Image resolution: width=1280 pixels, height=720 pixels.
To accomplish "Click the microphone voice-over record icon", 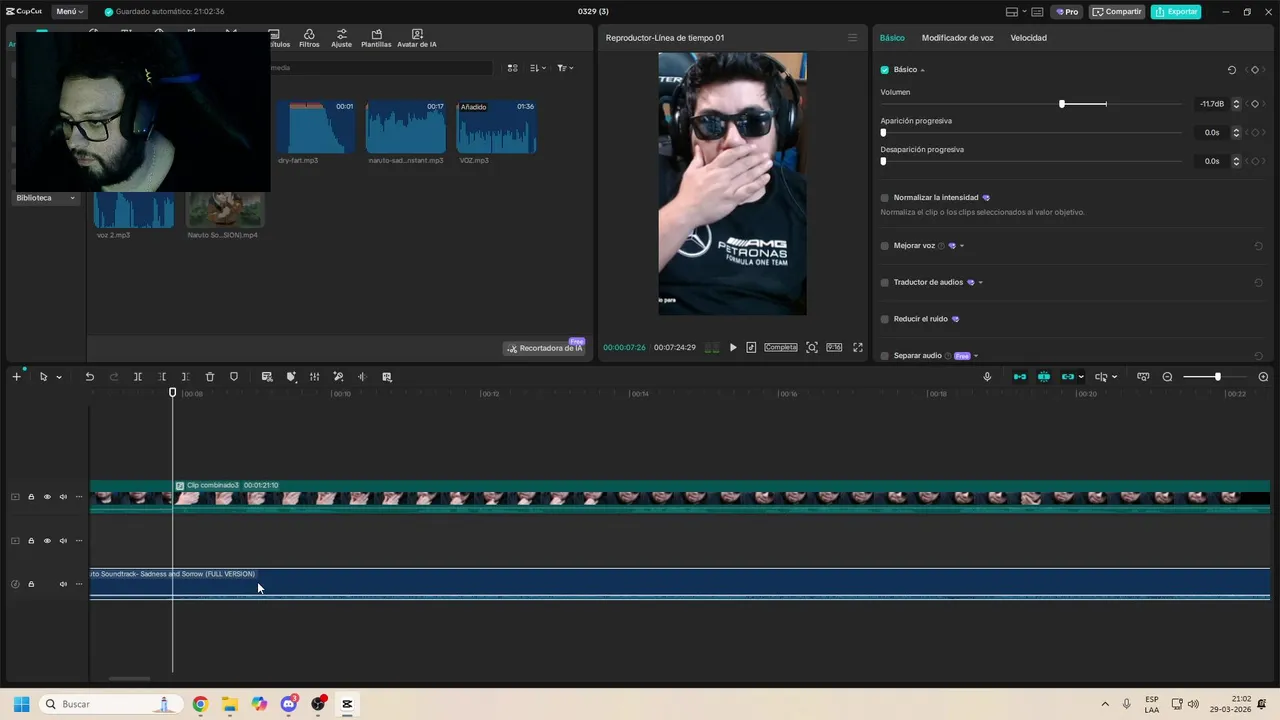I will (x=987, y=377).
